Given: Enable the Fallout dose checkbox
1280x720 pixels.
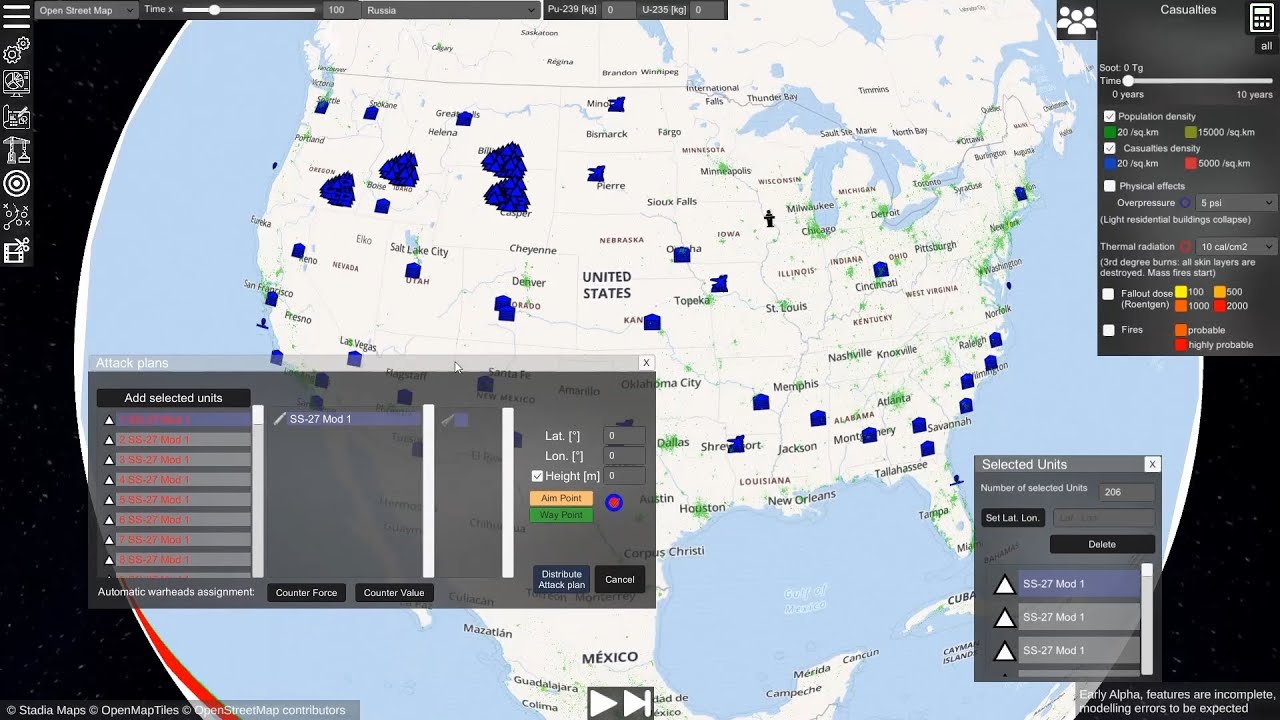Looking at the screenshot, I should (x=1108, y=294).
